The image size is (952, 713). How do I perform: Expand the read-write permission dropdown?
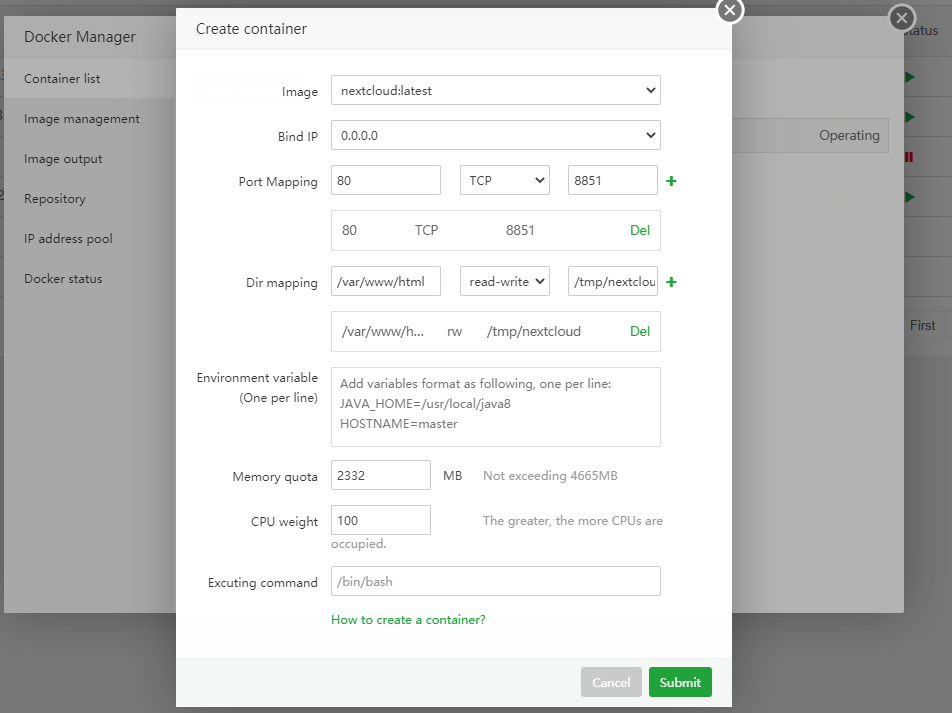(504, 281)
